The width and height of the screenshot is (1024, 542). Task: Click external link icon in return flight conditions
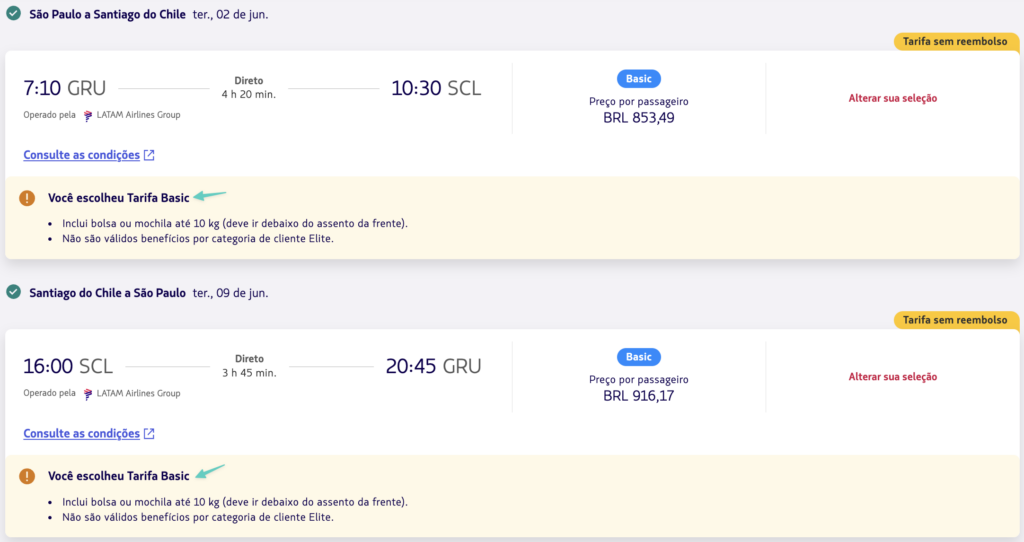(x=149, y=434)
